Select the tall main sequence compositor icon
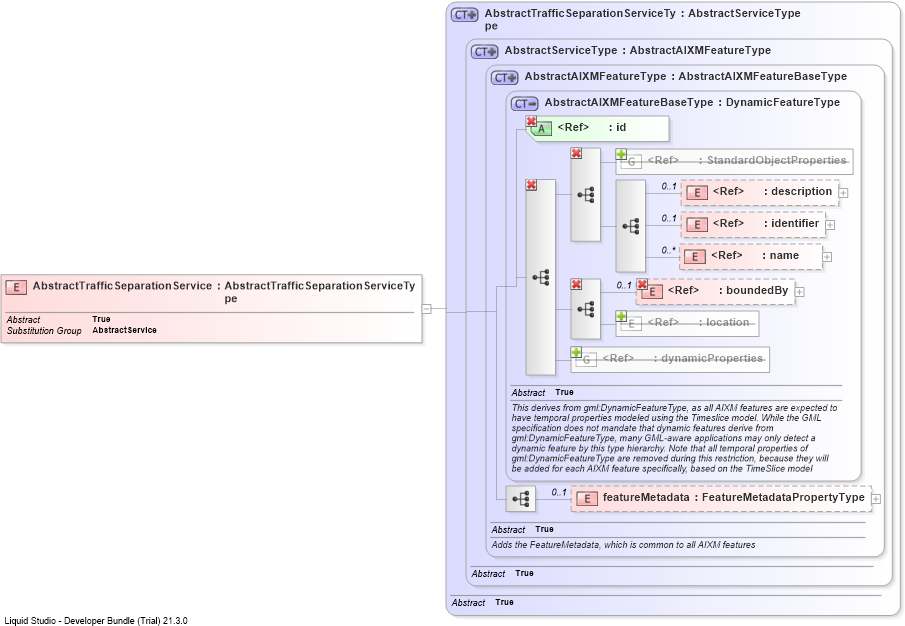The width and height of the screenshot is (905, 626). (541, 278)
